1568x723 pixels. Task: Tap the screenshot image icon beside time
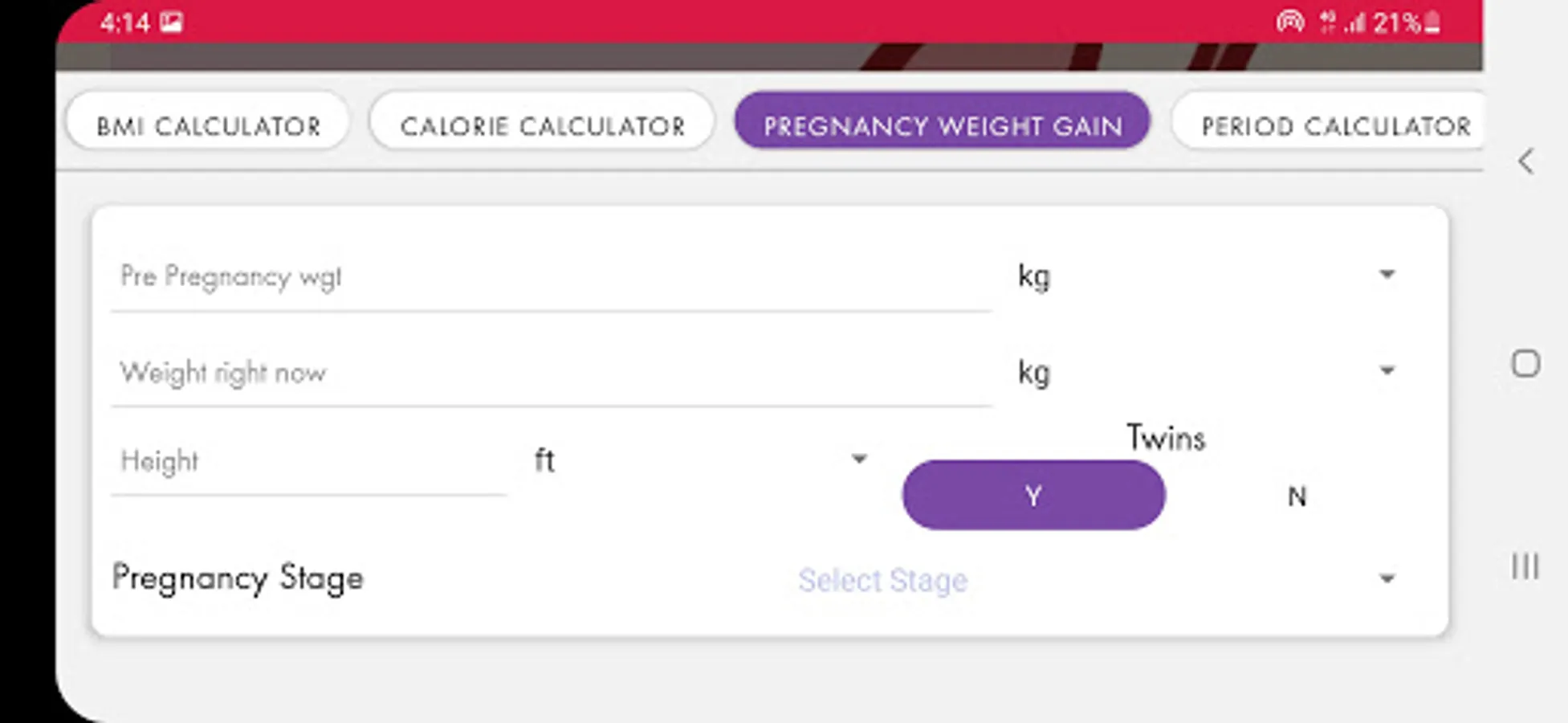171,22
